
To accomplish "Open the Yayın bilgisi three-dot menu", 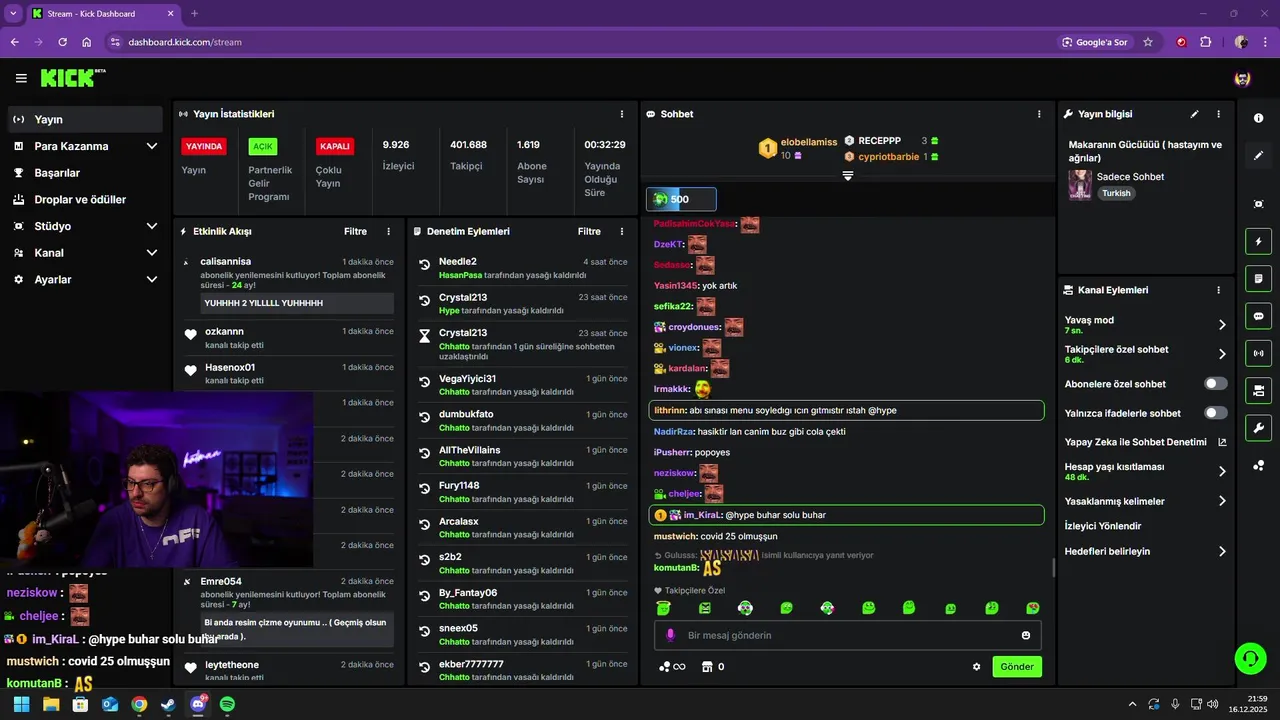I will pos(1218,114).
